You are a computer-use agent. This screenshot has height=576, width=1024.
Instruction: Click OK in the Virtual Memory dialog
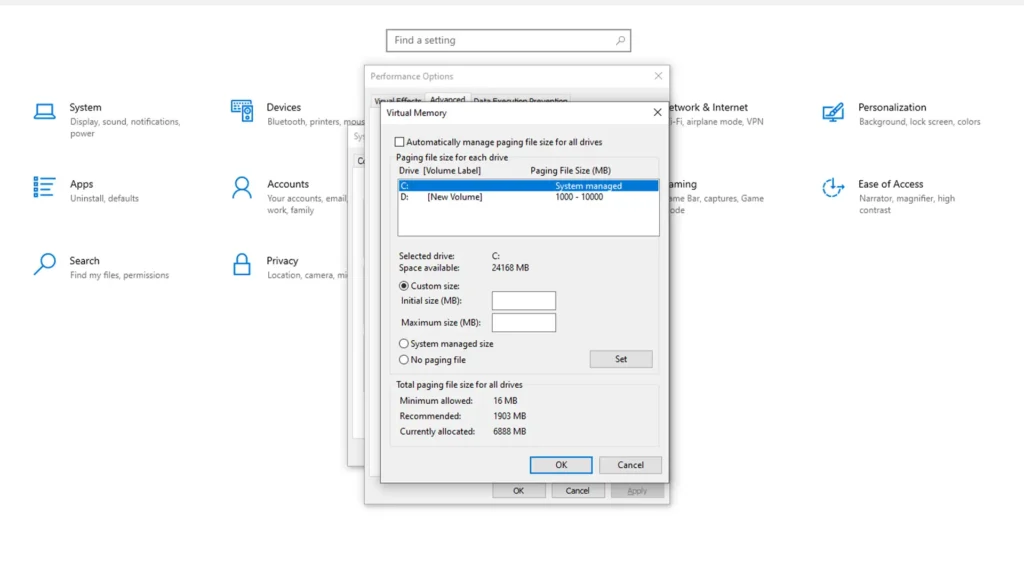coord(561,465)
